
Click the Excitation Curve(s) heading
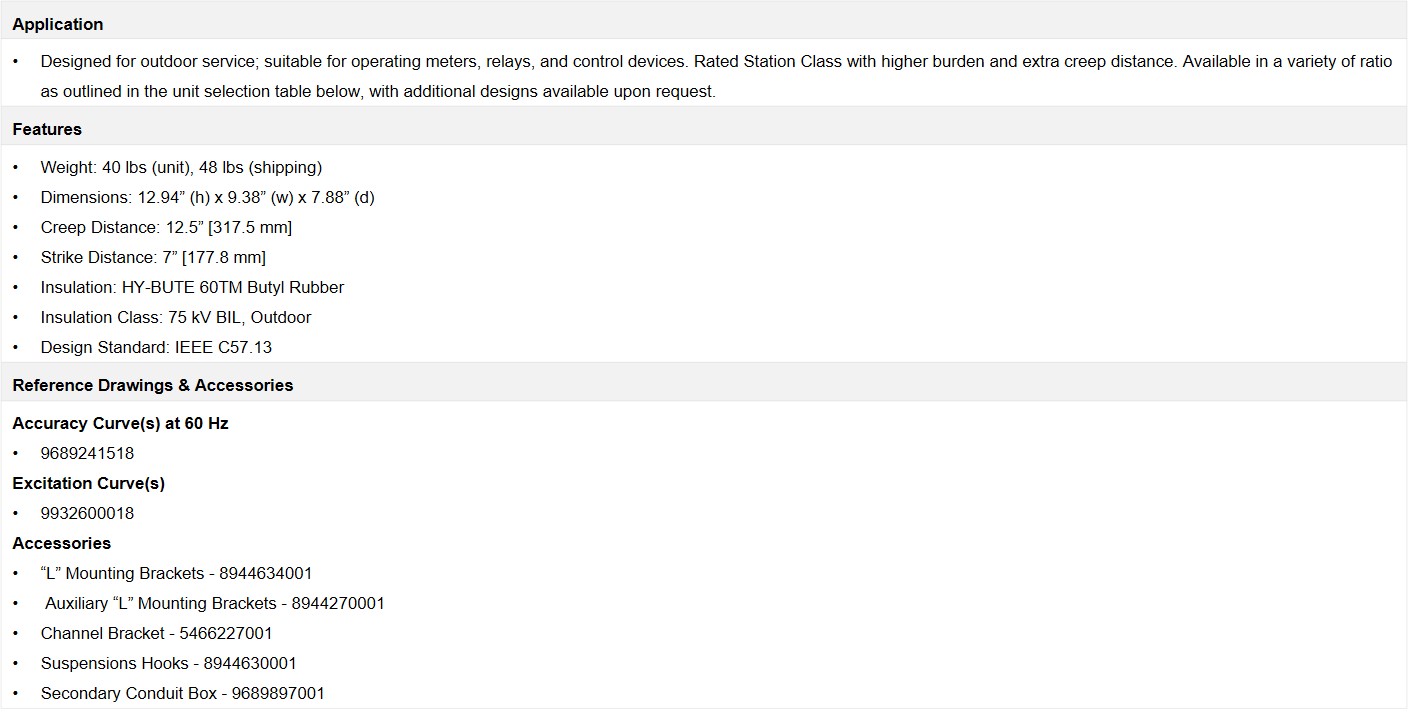tap(88, 483)
